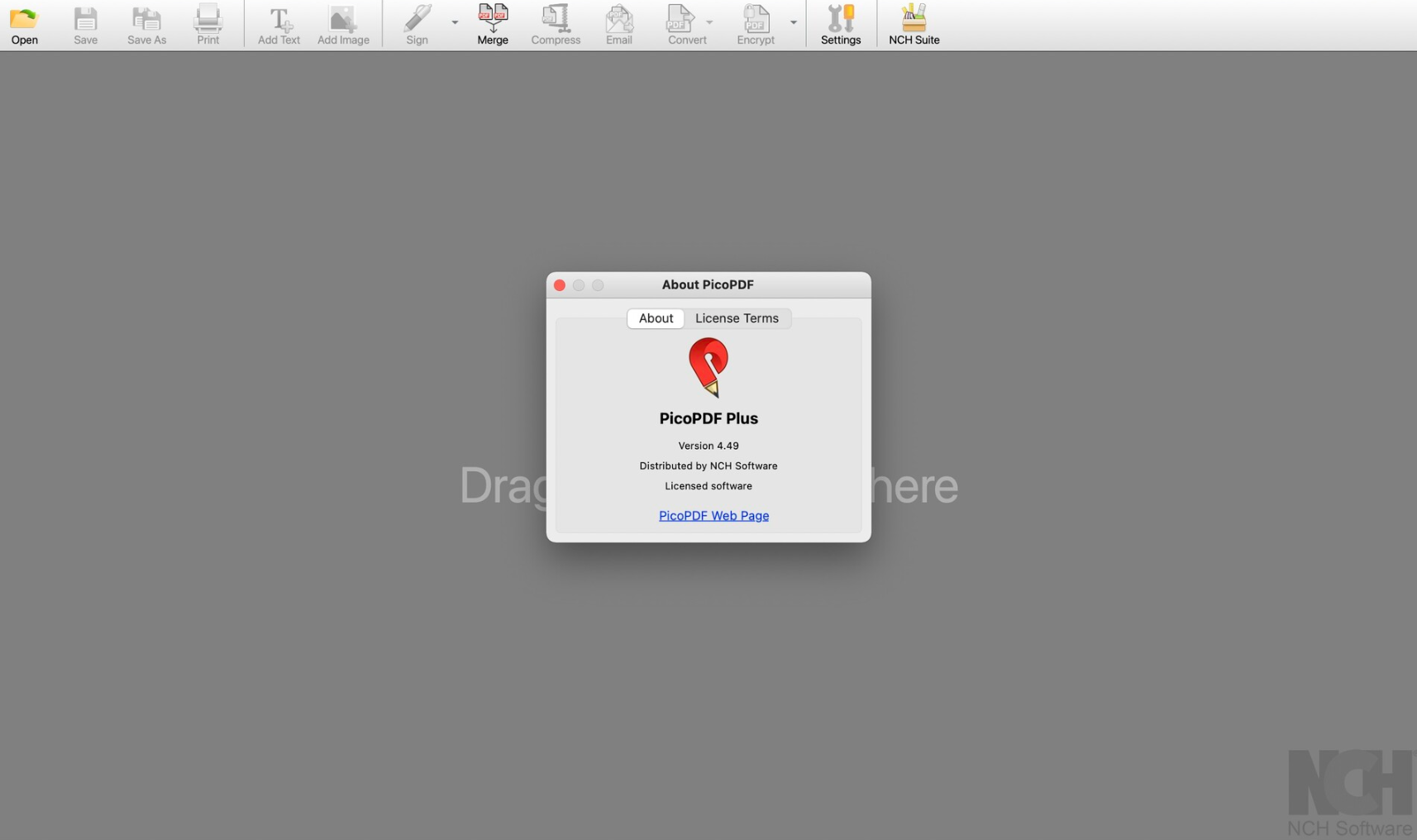
Task: Click the Save As toolbar icon
Action: pos(146,25)
